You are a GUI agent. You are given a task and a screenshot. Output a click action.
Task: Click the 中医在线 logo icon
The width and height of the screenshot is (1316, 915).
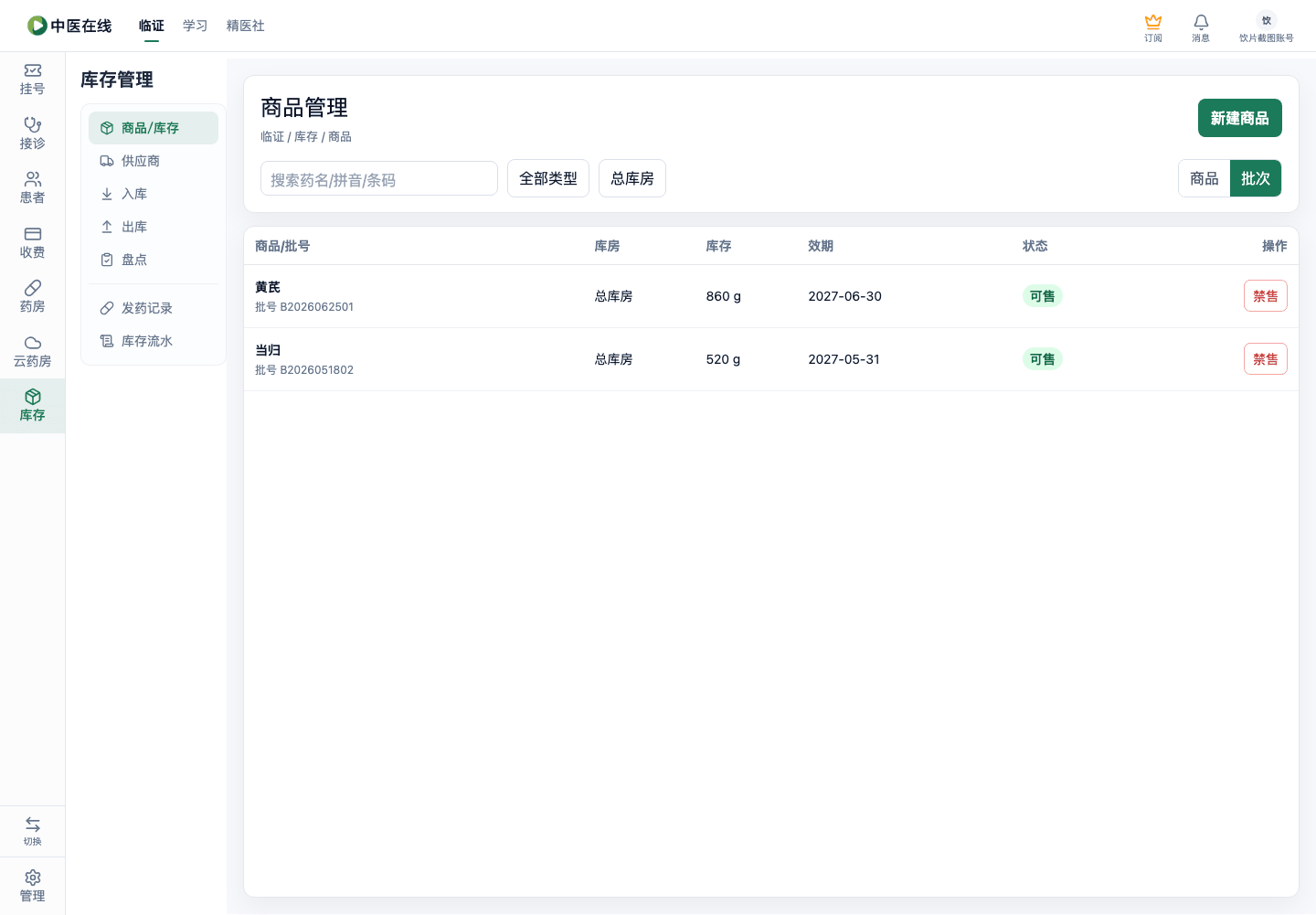click(37, 26)
